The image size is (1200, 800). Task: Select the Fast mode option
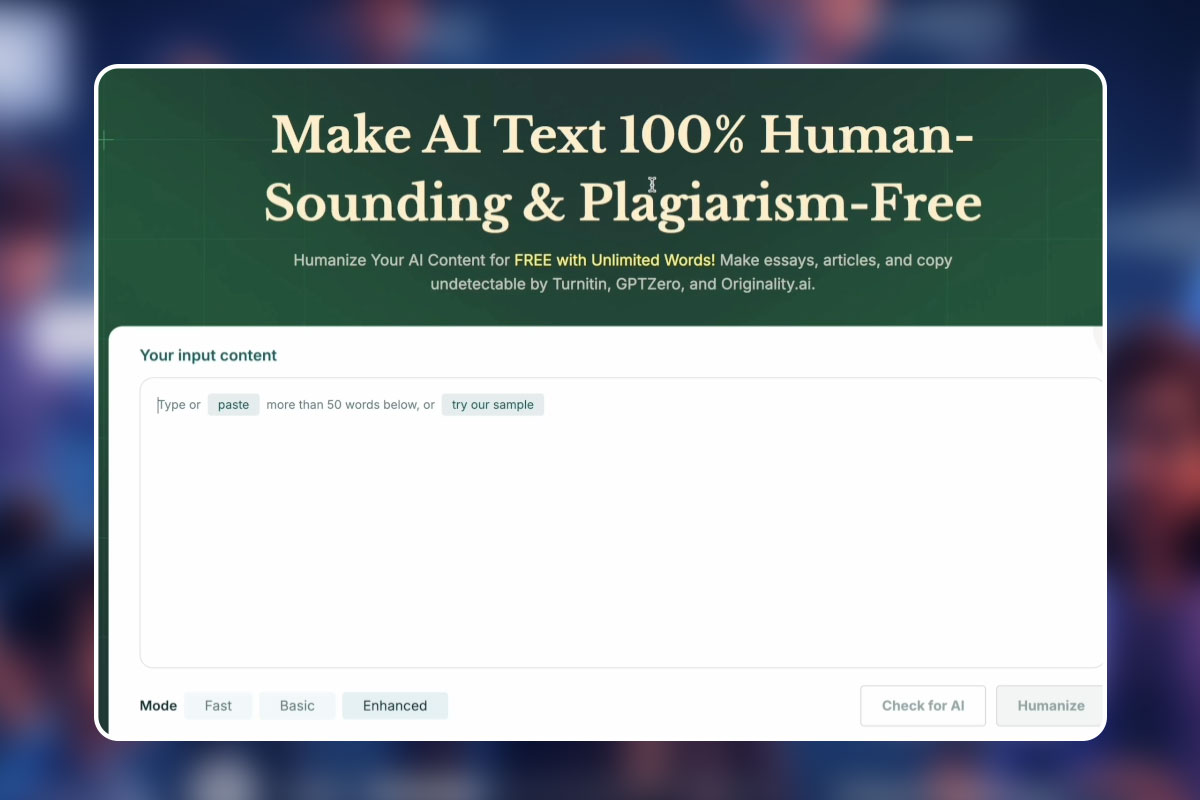[218, 706]
